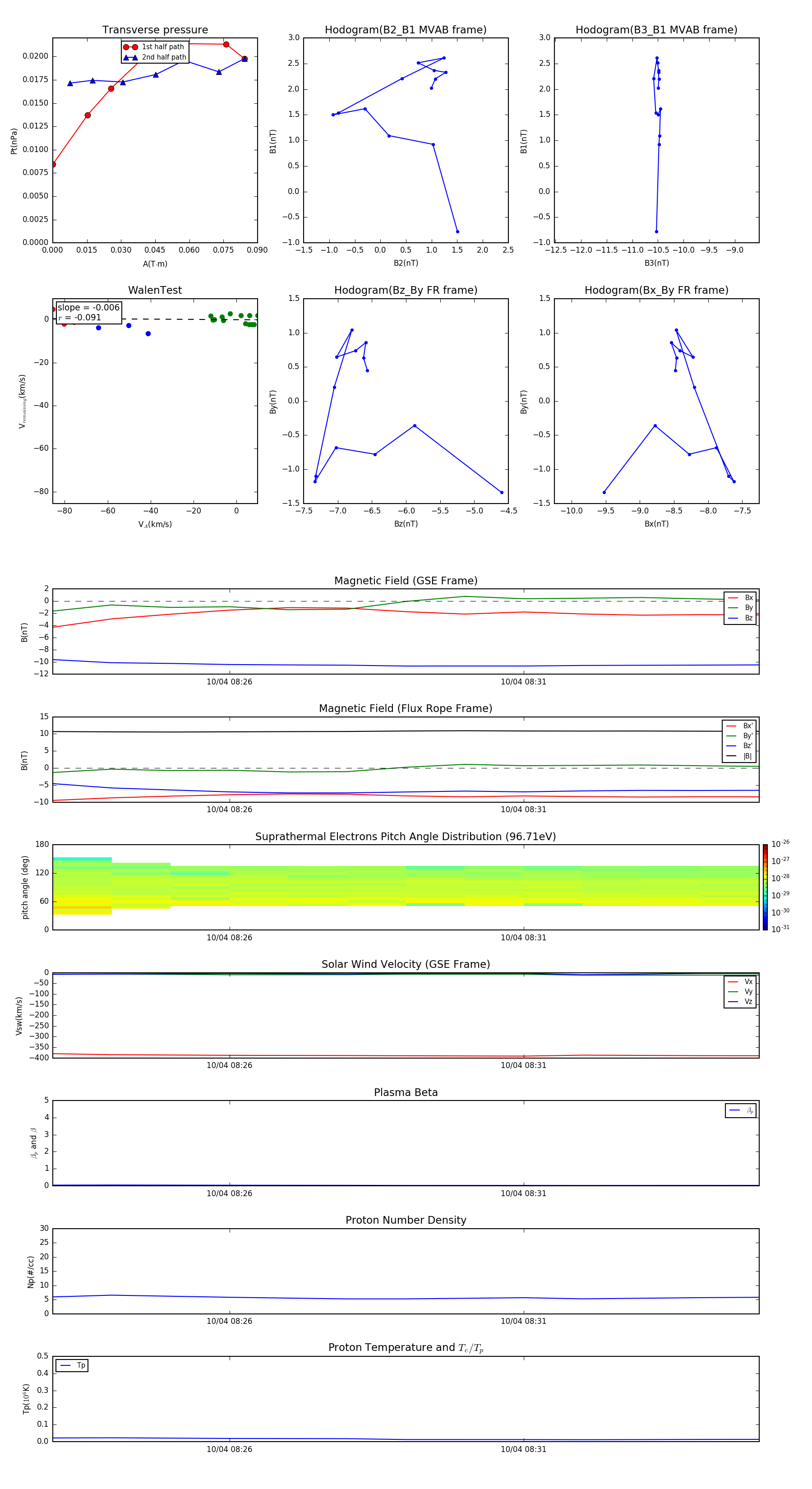Click the rightmost point in Bz_By hodogram
Image resolution: width=812 pixels, height=1489 pixels.
click(502, 492)
